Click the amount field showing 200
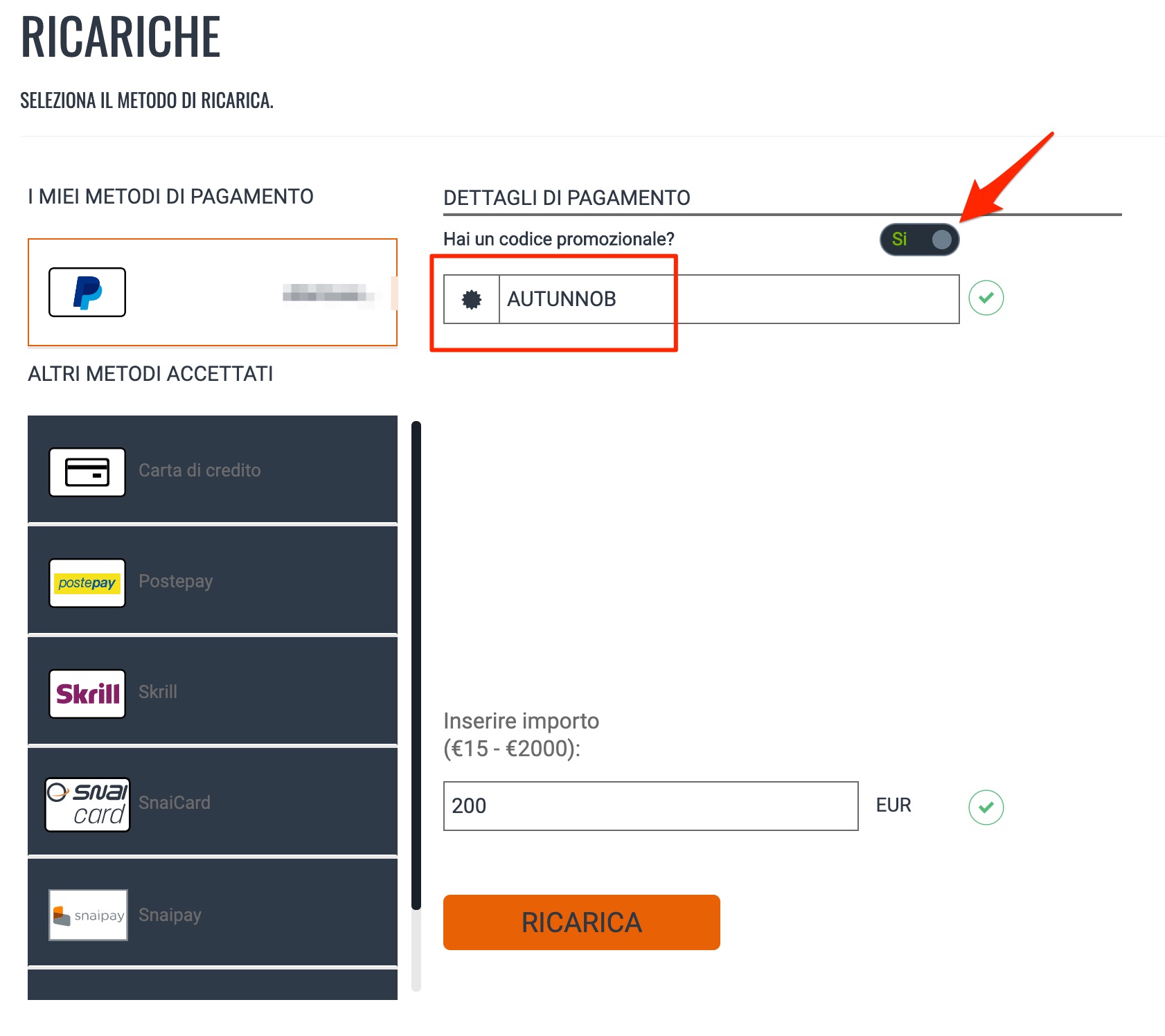Image resolution: width=1165 pixels, height=1036 pixels. point(651,806)
